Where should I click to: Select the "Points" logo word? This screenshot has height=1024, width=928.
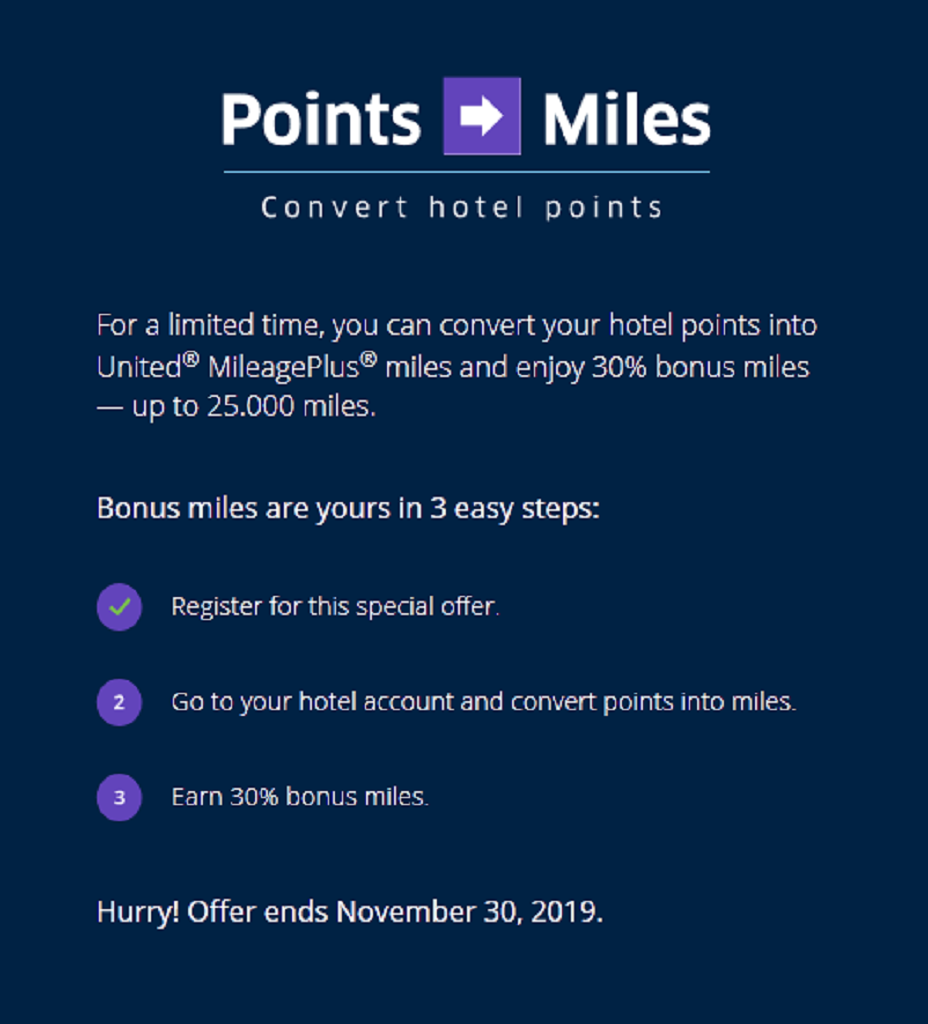(321, 119)
